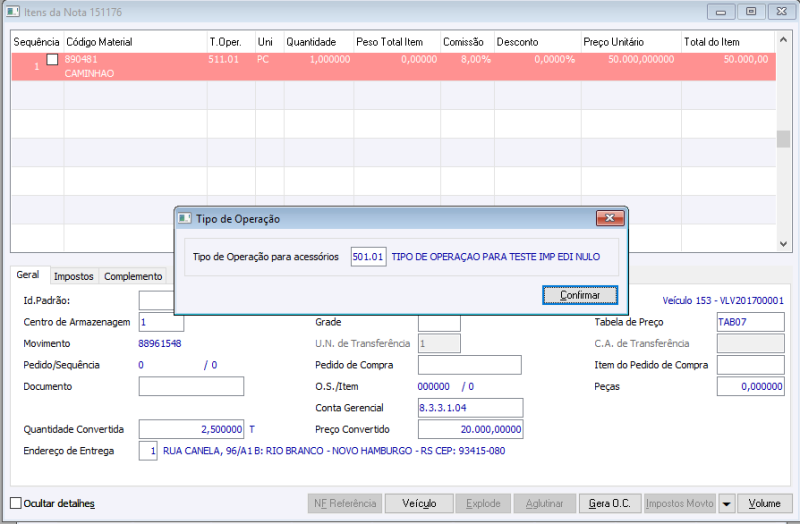Click the Código Material column header

click(x=135, y=42)
